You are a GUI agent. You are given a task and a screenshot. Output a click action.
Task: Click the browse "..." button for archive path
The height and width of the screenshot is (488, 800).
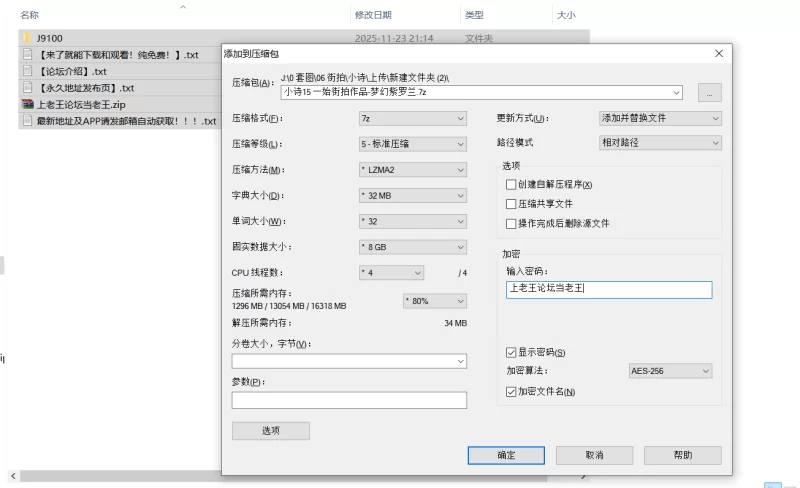point(709,92)
